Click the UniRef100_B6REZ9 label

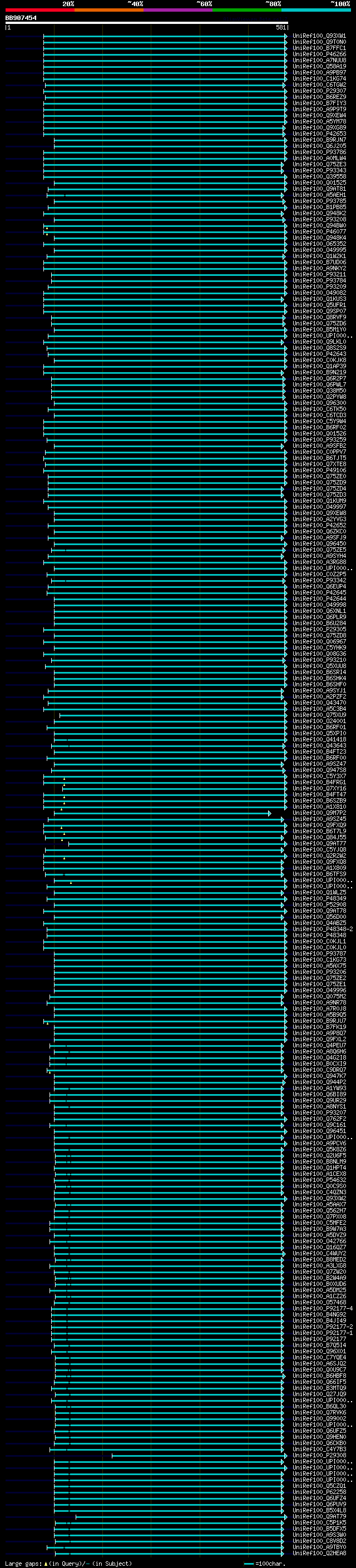point(319,97)
